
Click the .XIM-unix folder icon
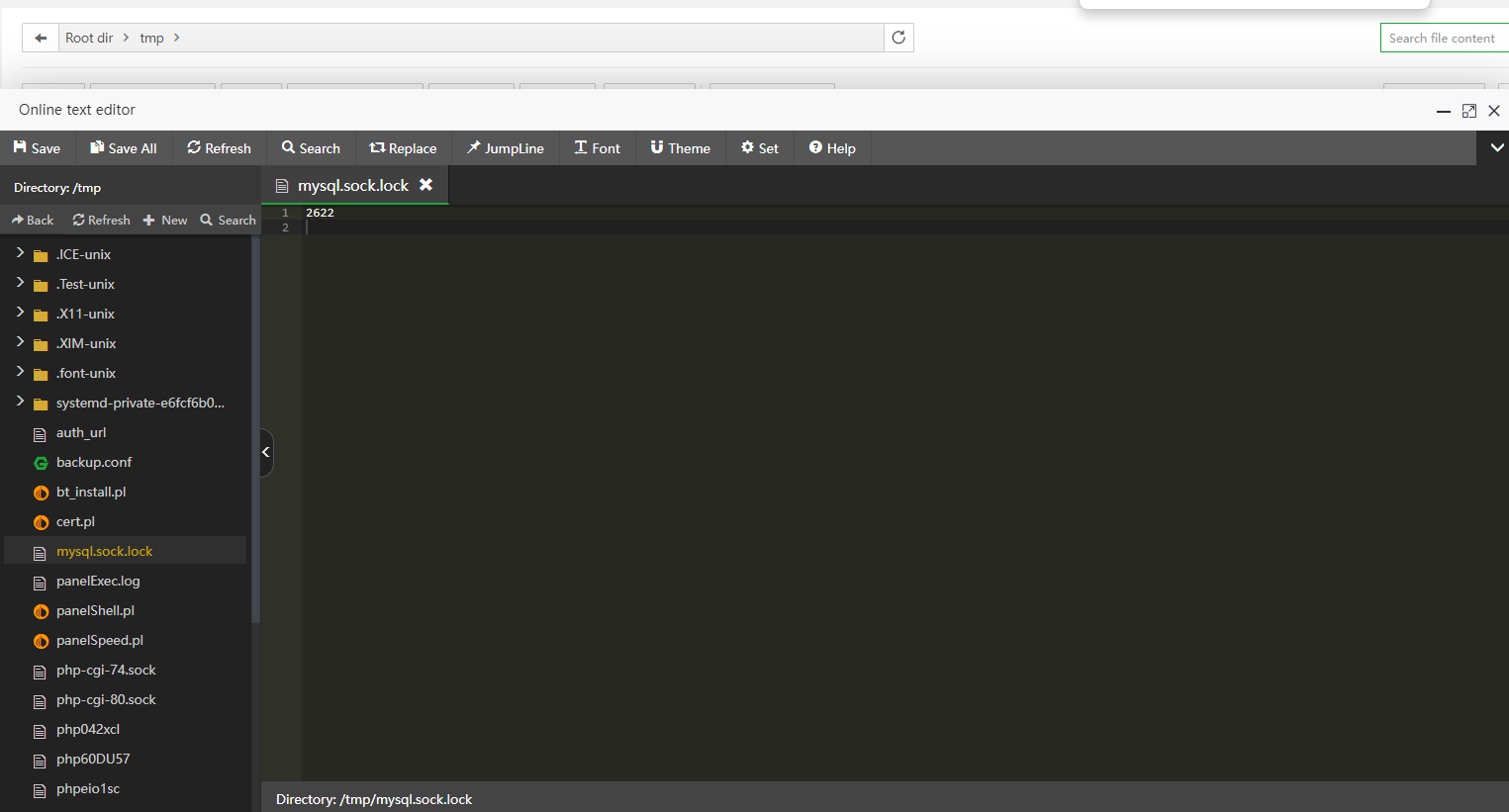[41, 344]
